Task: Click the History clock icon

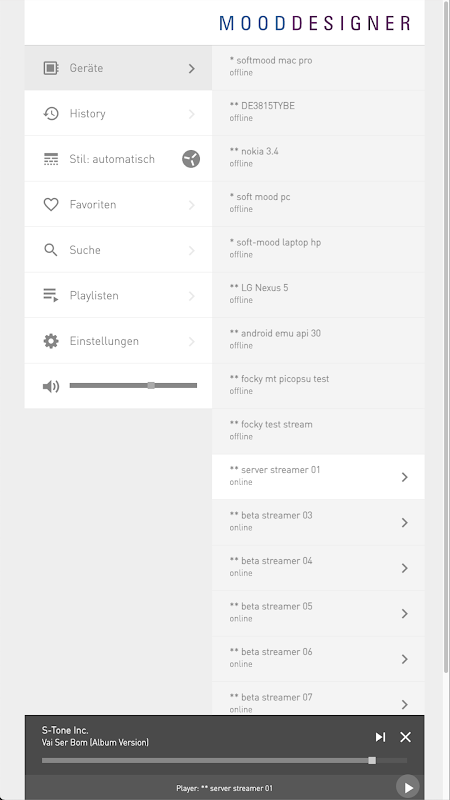Action: (x=51, y=113)
